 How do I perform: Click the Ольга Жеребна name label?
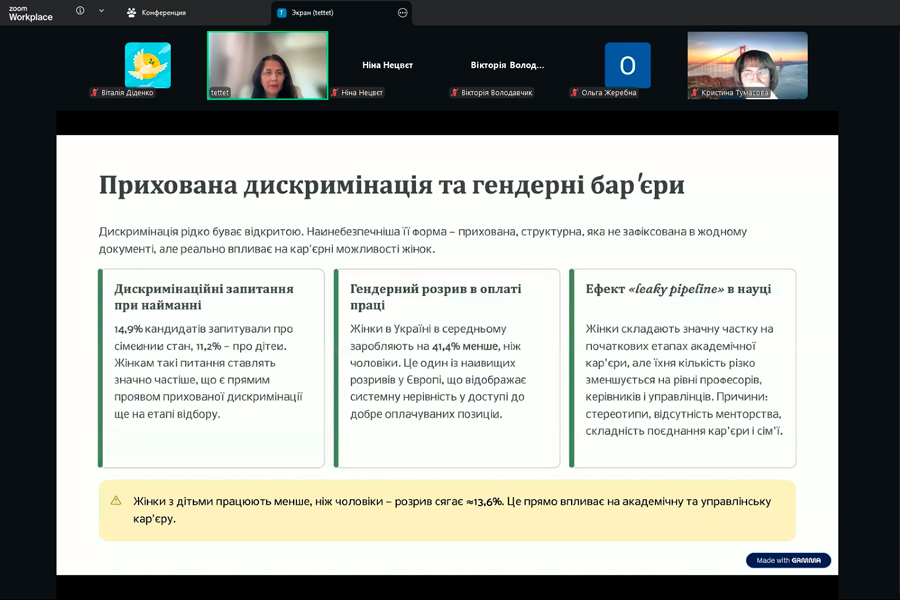[x=609, y=92]
